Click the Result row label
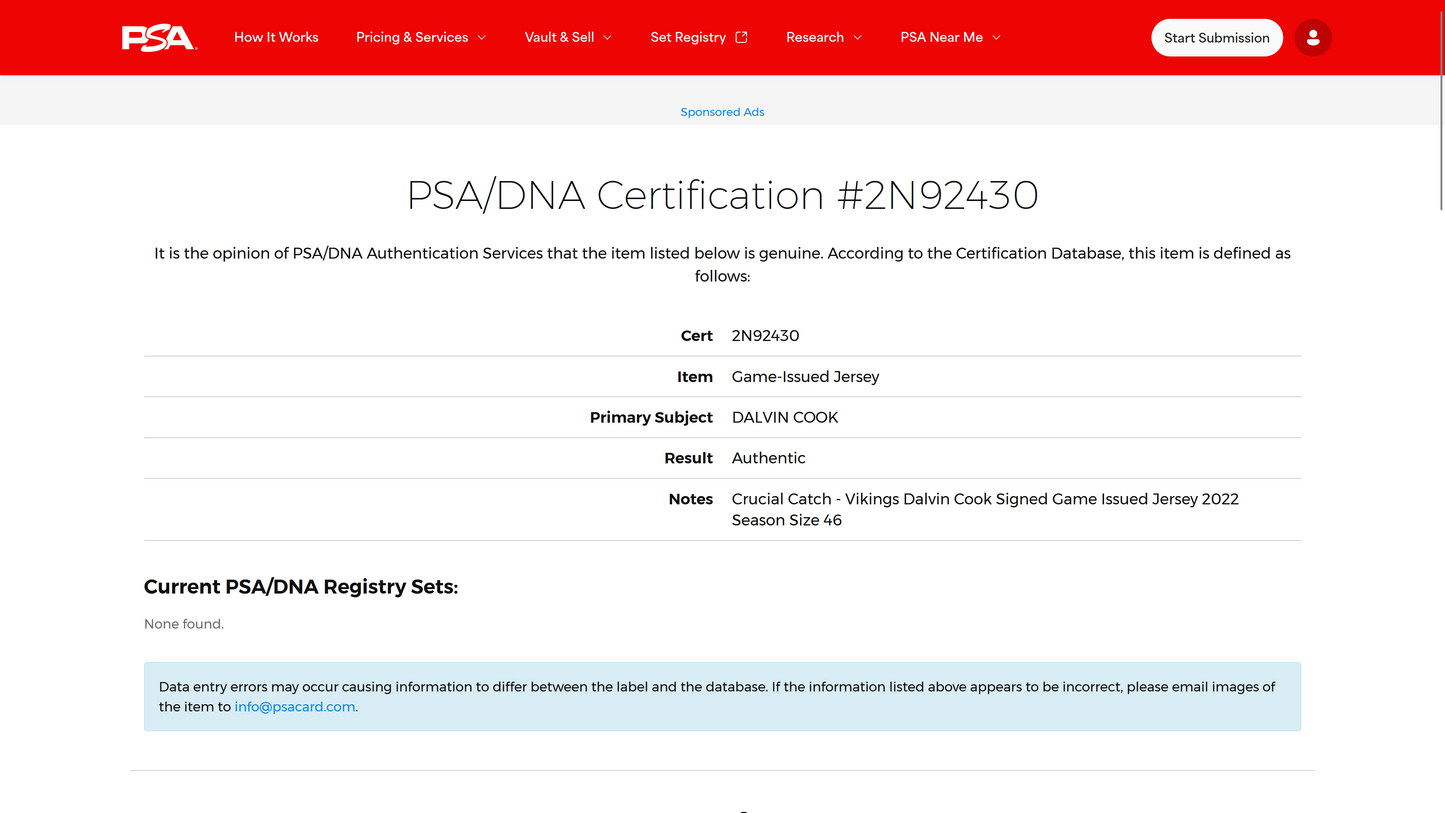The height and width of the screenshot is (813, 1445). point(689,458)
